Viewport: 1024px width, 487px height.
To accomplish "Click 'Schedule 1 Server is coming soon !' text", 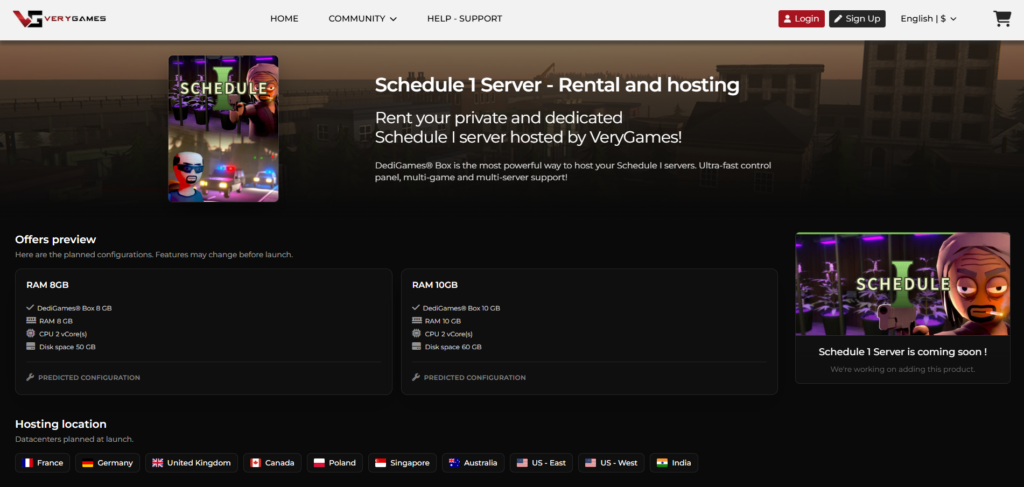I will tap(903, 352).
